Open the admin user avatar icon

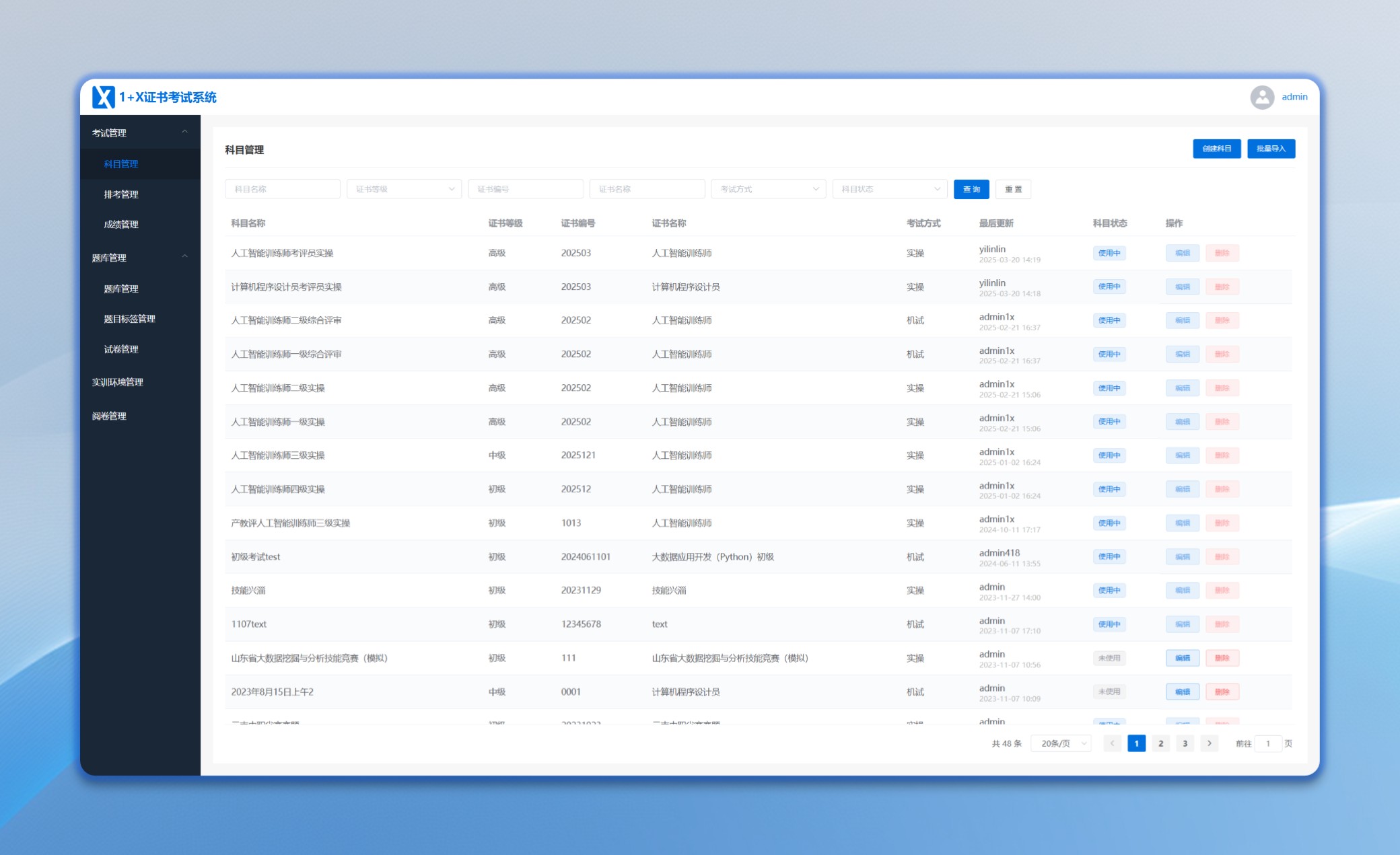[x=1262, y=98]
